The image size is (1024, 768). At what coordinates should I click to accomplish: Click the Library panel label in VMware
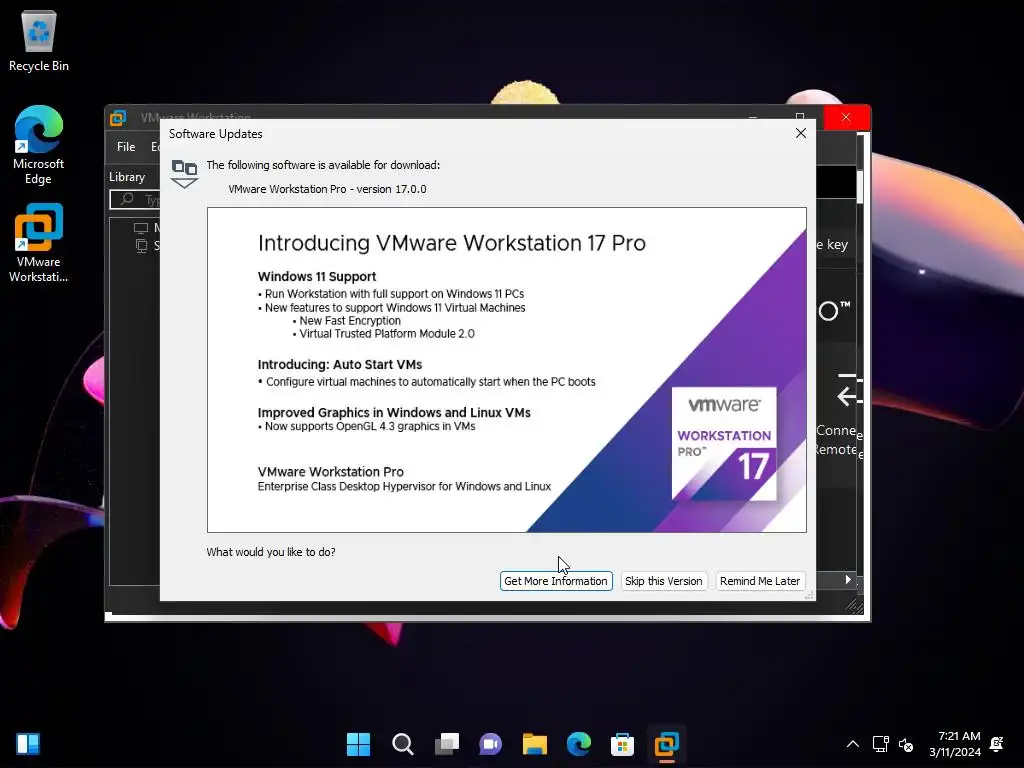tap(127, 177)
